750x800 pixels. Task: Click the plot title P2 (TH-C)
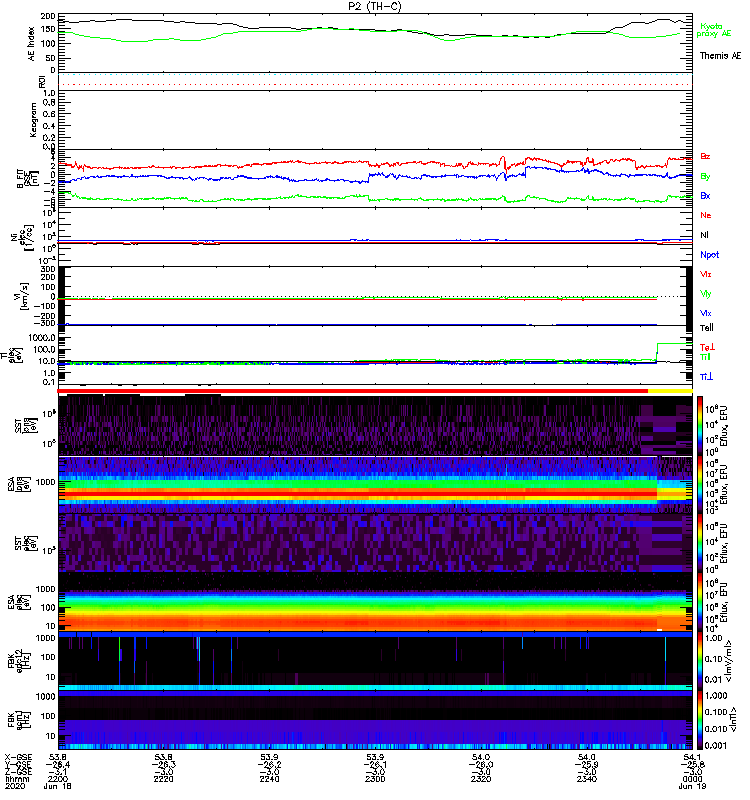[x=374, y=6]
